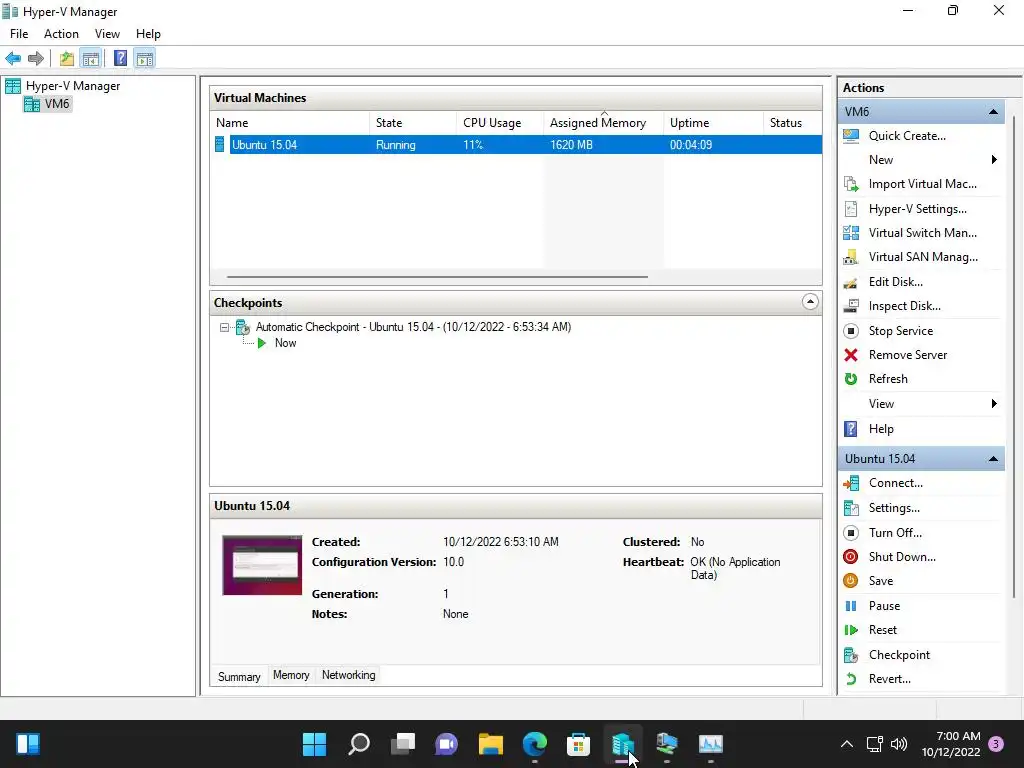1024x768 pixels.
Task: Switch to the Networking tab
Action: pyautogui.click(x=349, y=675)
